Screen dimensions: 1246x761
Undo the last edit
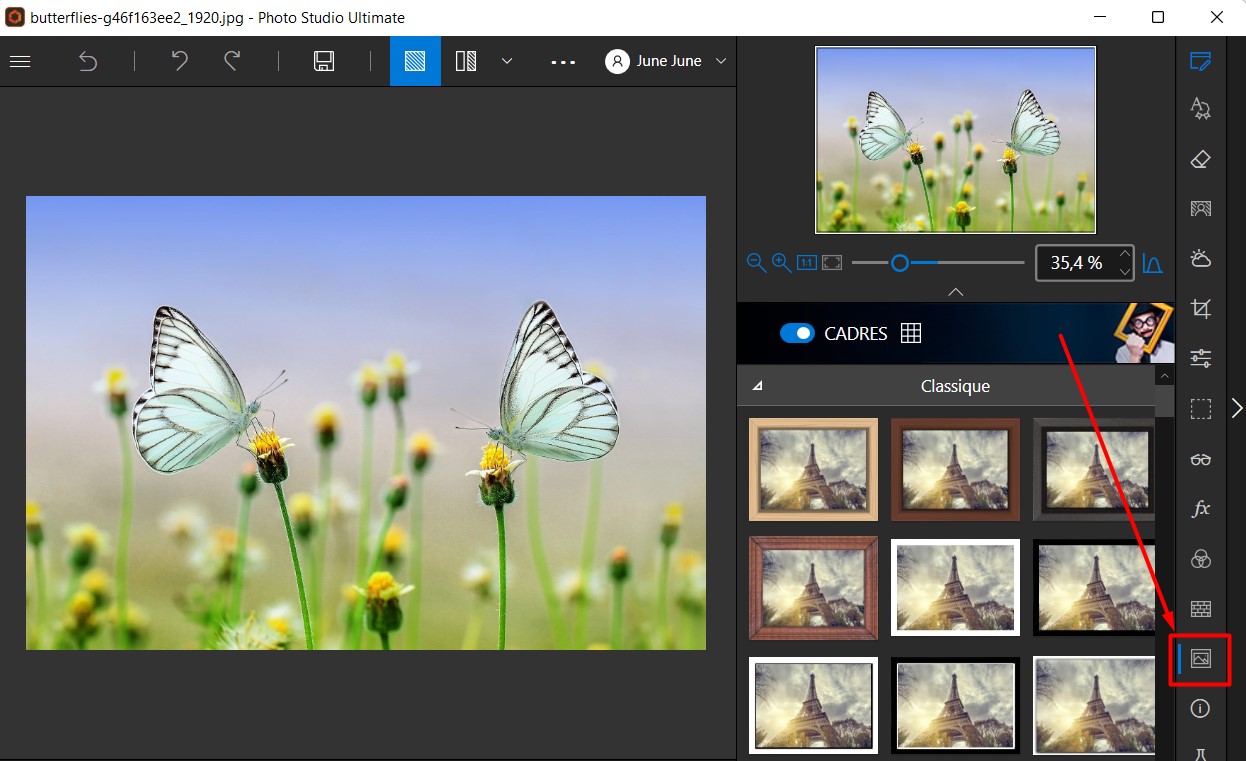click(x=179, y=61)
